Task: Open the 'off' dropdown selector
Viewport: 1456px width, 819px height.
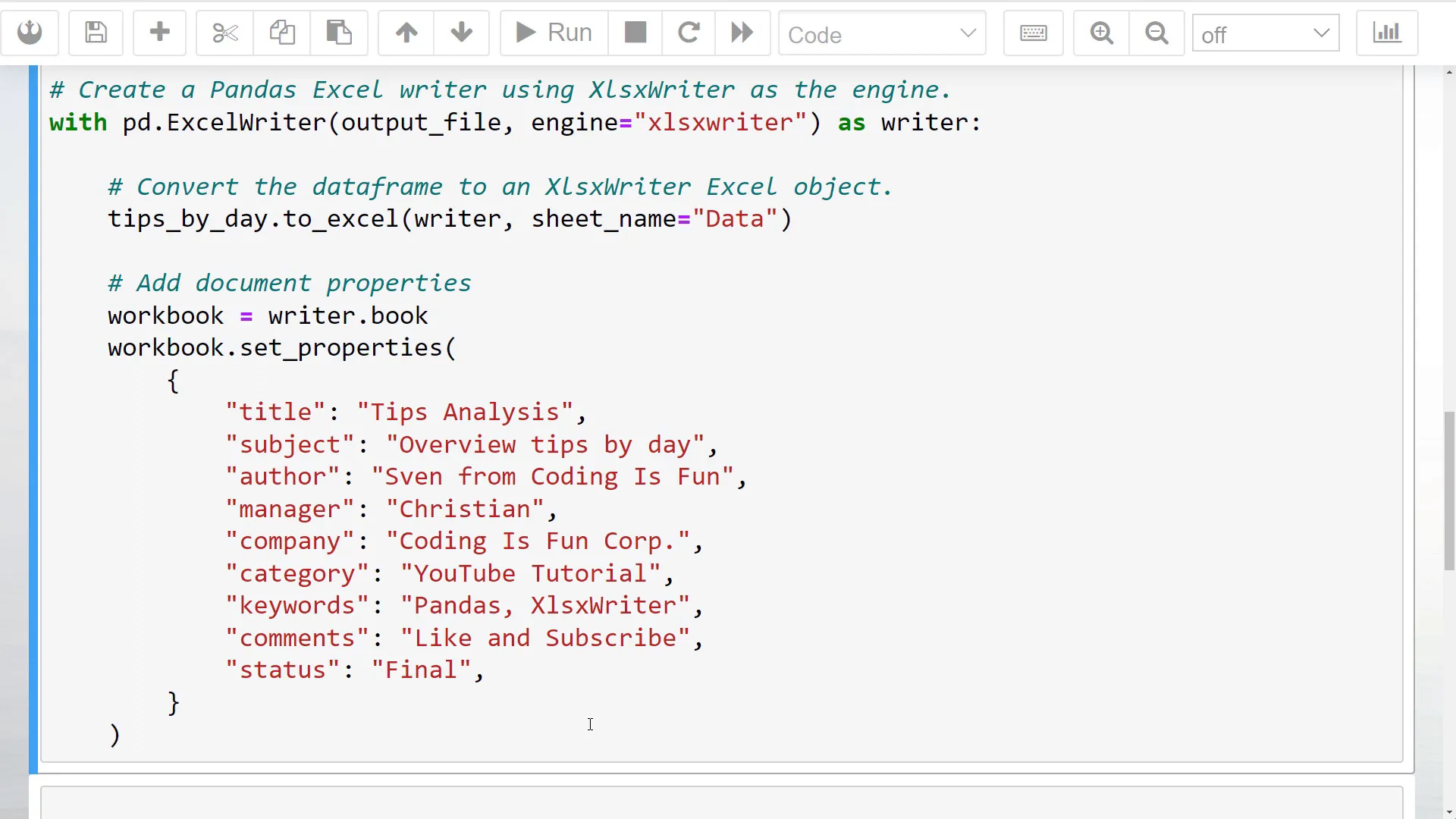Action: [x=1266, y=34]
